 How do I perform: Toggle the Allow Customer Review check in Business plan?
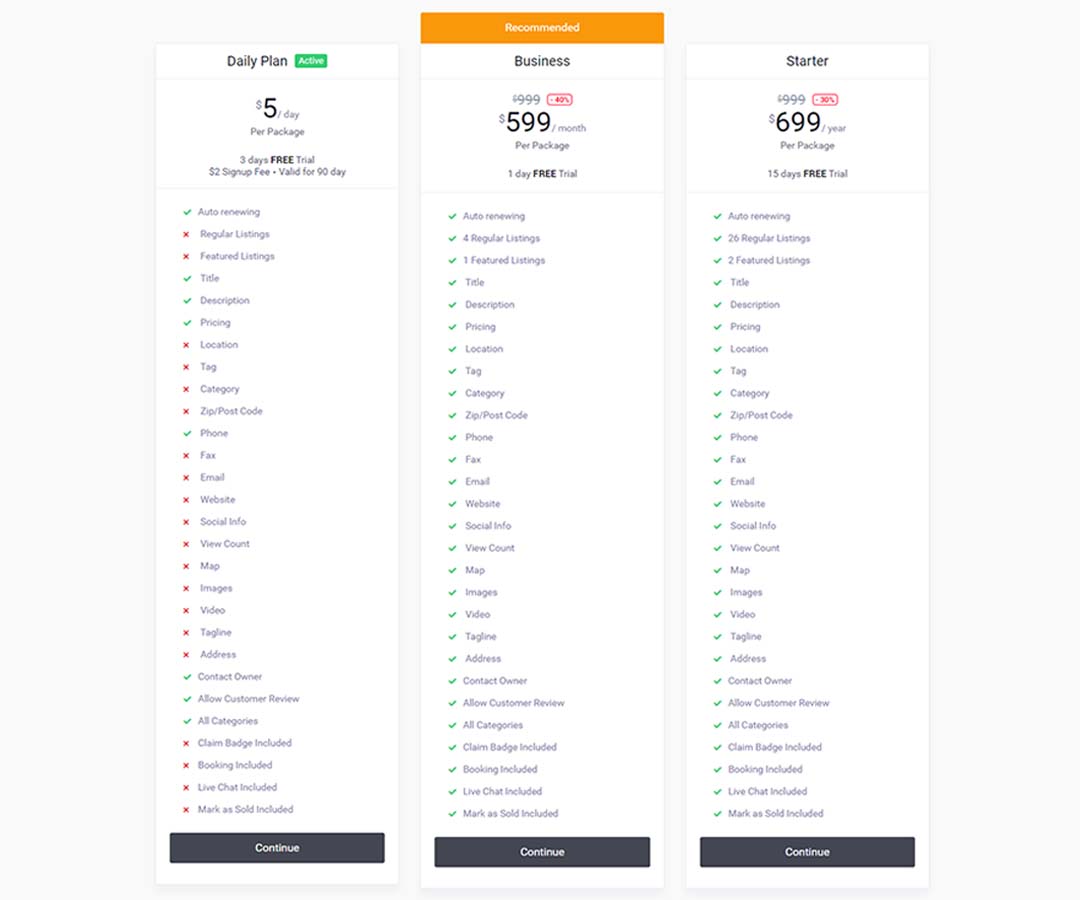coord(454,703)
